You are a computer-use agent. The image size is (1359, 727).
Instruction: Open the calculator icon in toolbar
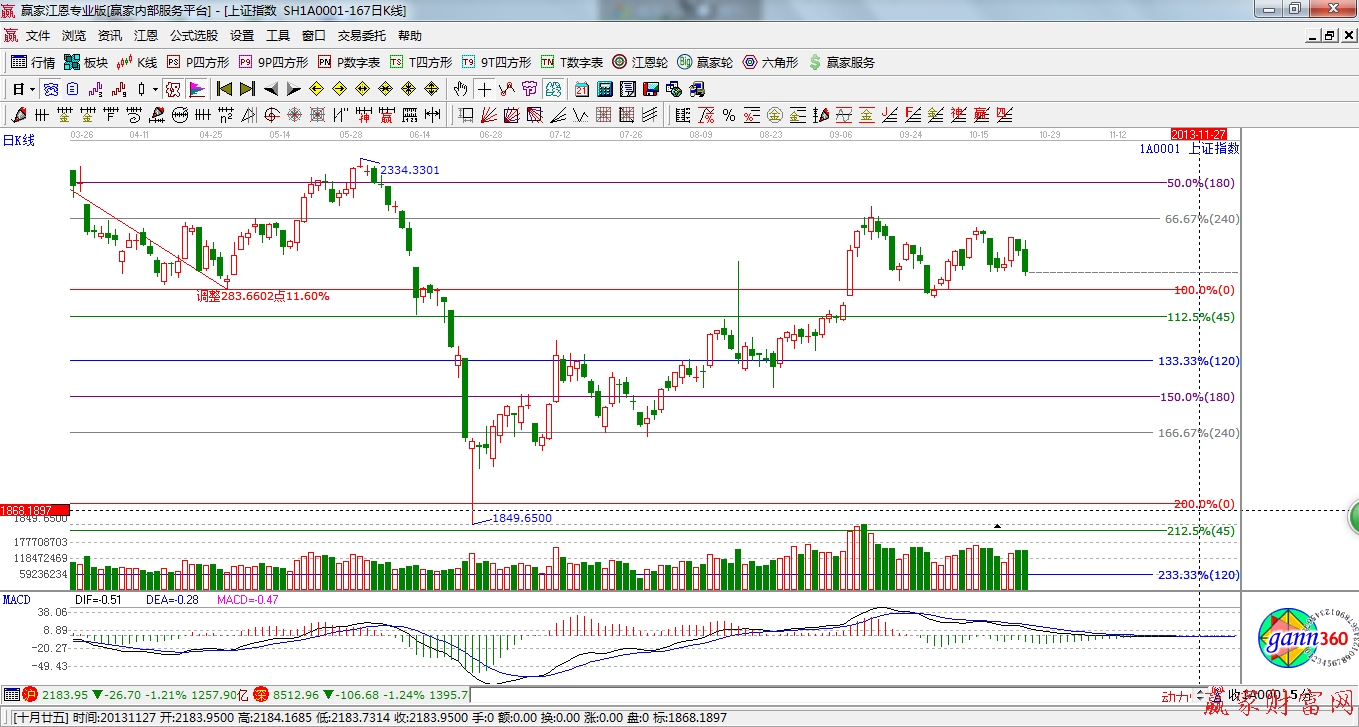(604, 89)
